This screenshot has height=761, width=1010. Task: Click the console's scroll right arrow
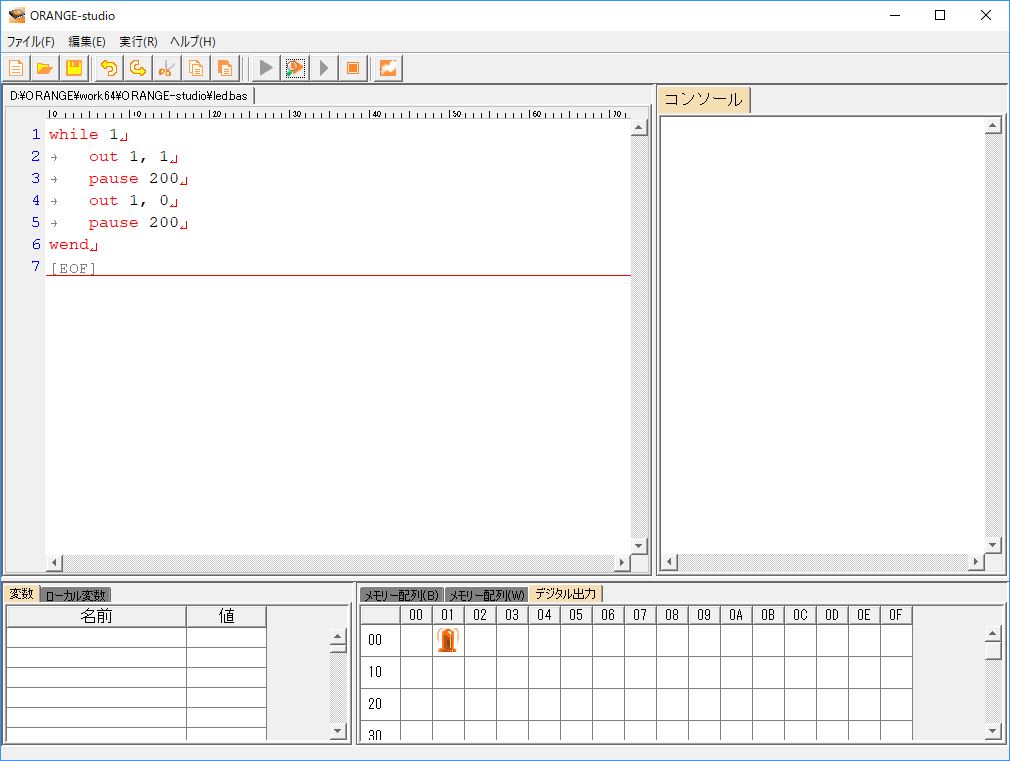coord(976,562)
